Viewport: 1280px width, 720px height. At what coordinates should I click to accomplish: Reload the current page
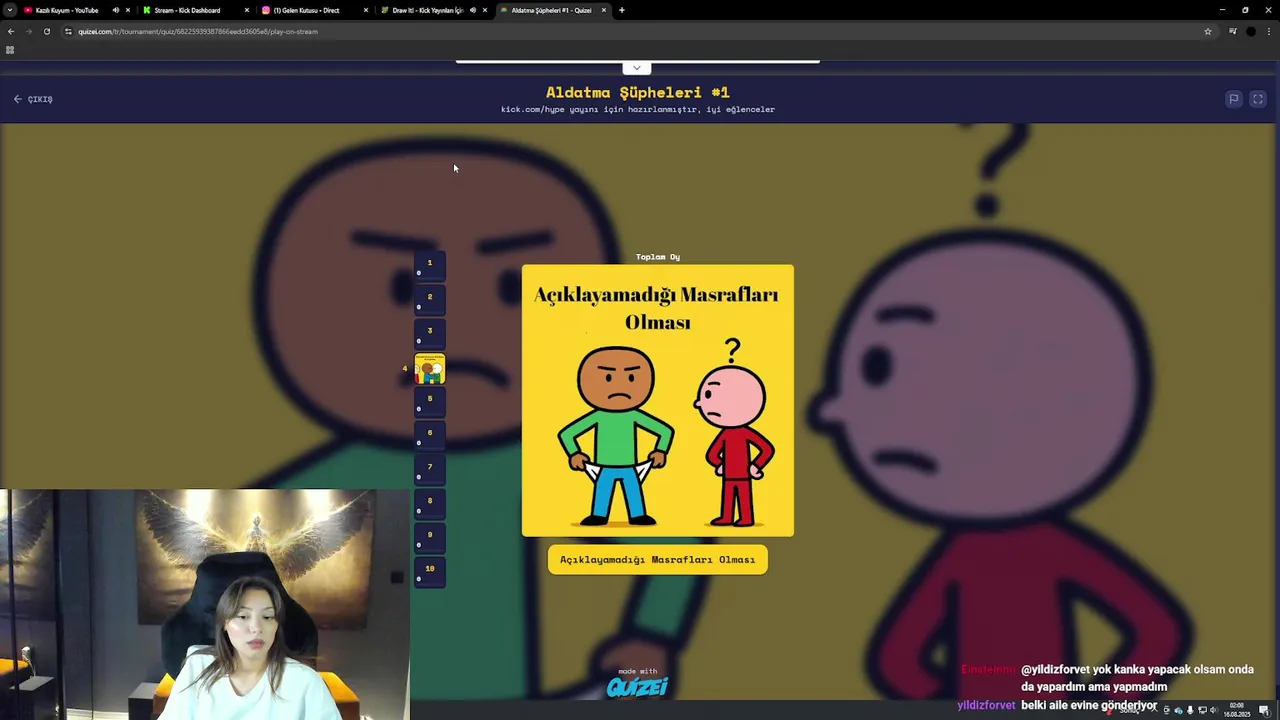tap(46, 31)
